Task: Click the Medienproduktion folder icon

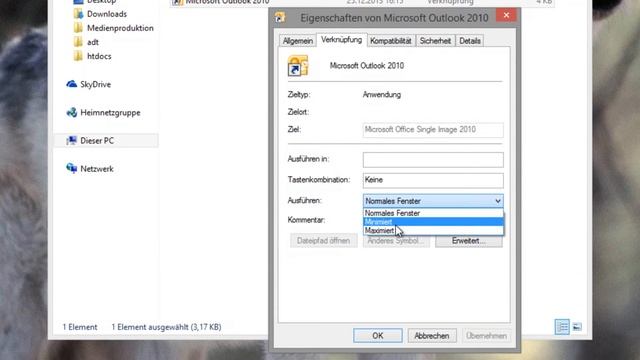Action: point(78,28)
